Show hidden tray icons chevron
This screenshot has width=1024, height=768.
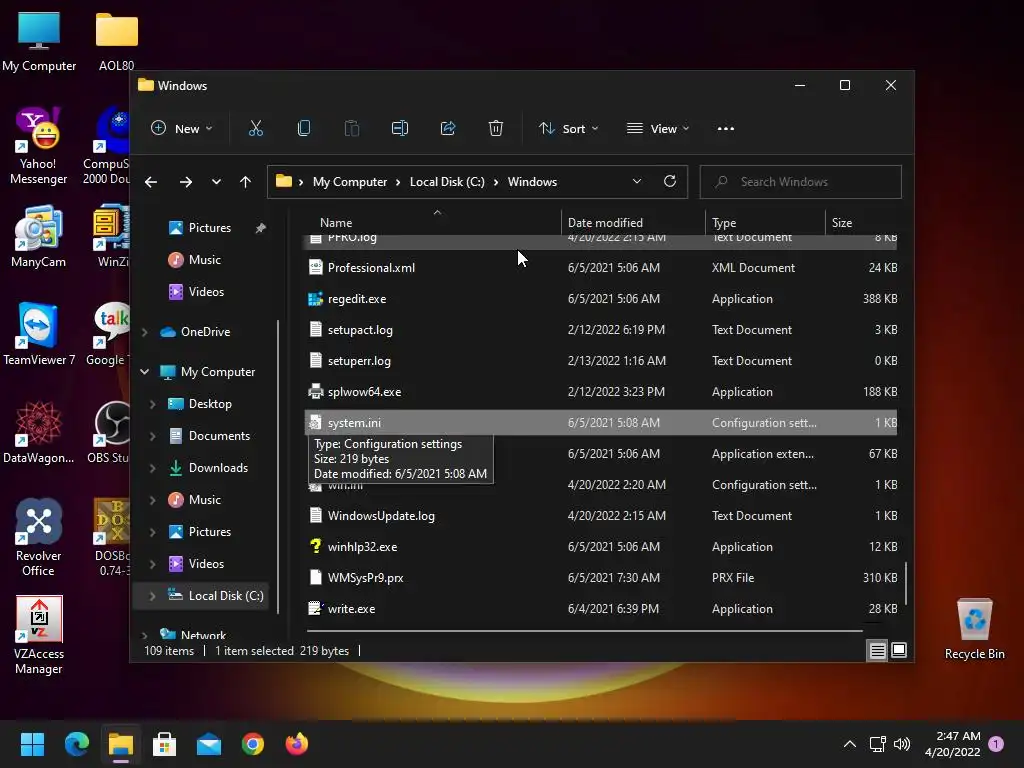[x=850, y=744]
